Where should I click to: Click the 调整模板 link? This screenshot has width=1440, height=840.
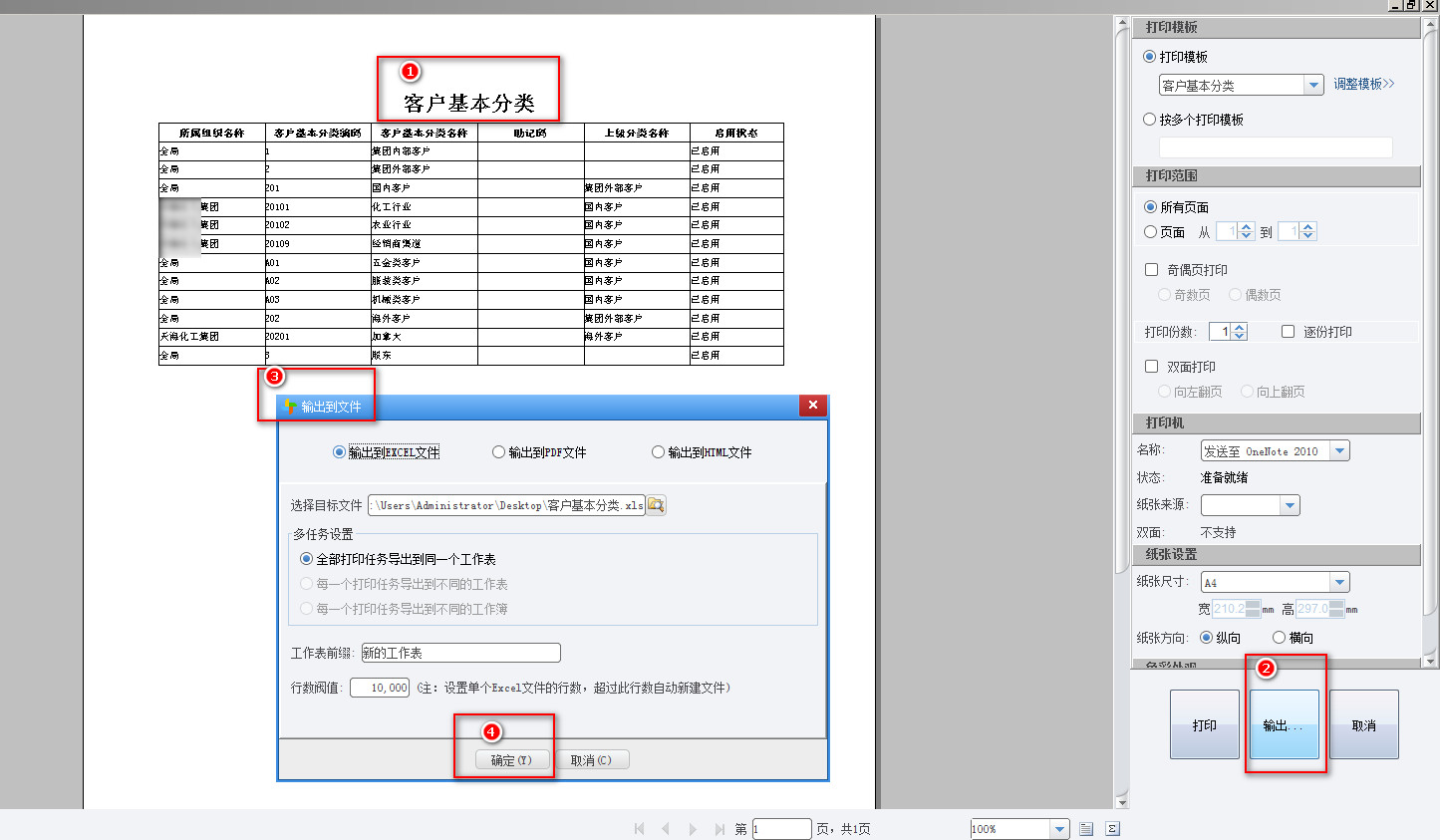1363,84
